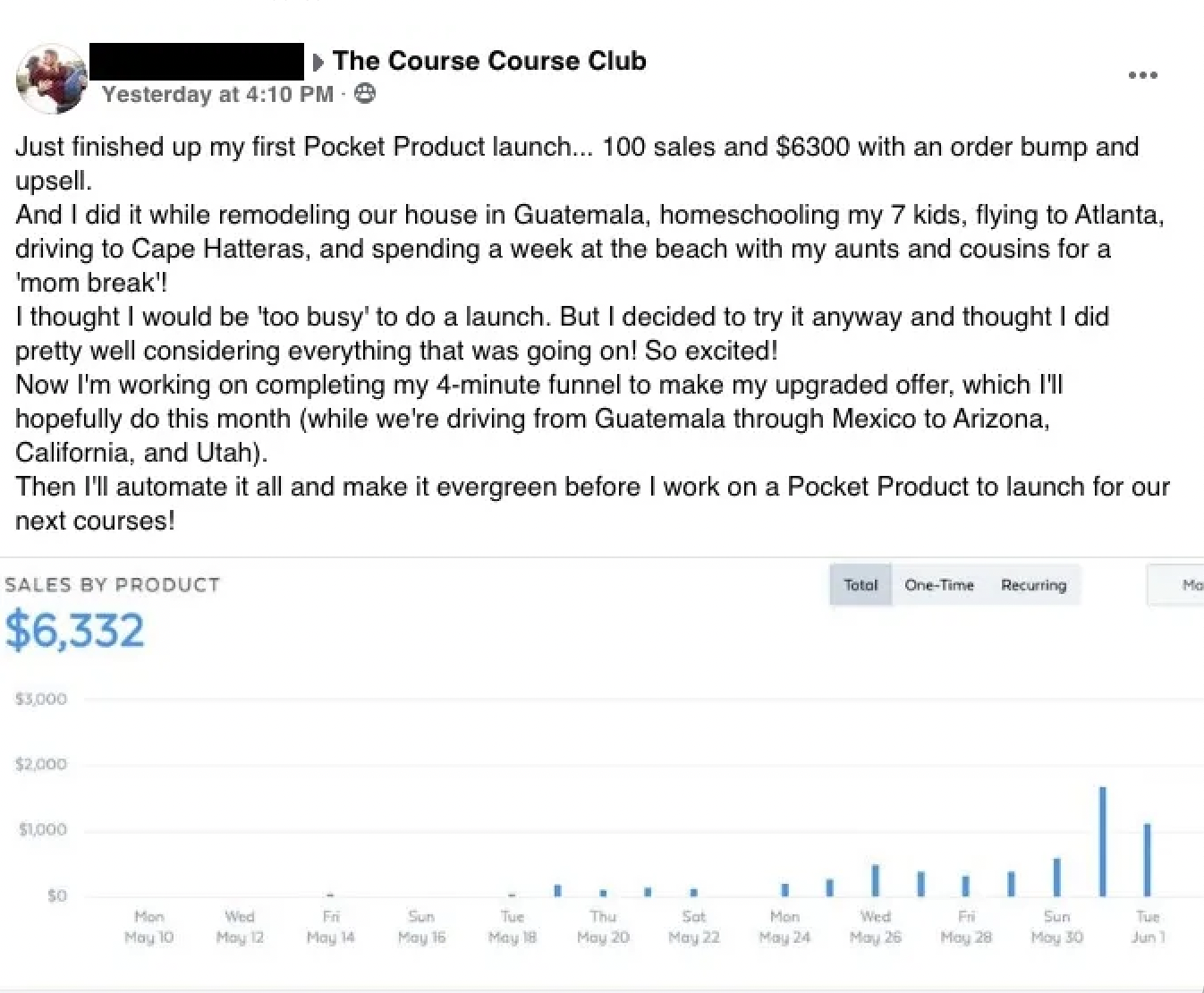Click the Mon May 24 sales bar

[784, 889]
